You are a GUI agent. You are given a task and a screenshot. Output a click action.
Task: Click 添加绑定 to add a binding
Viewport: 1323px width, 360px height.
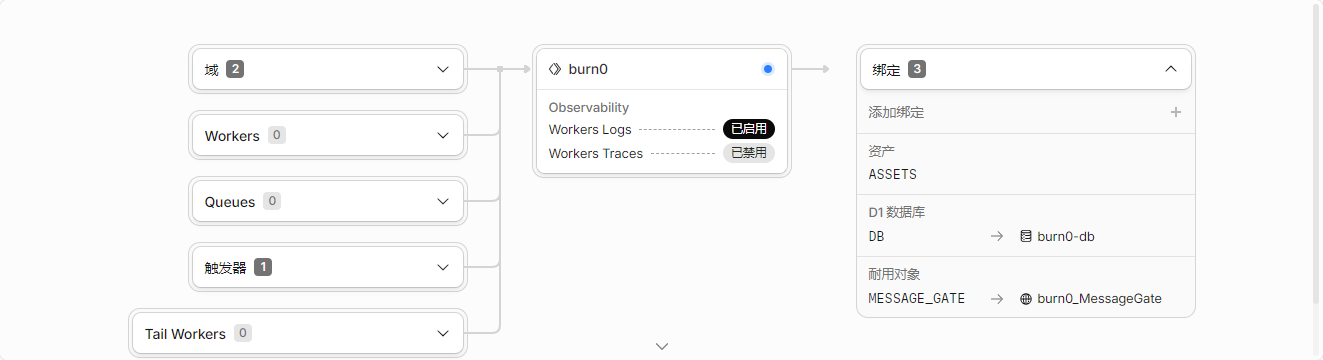[896, 112]
